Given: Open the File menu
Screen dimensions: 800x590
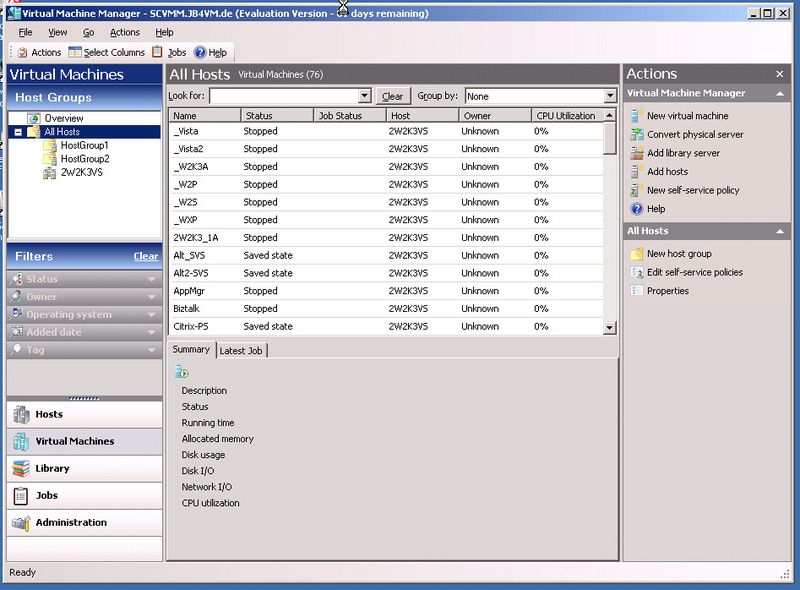Looking at the screenshot, I should click(26, 32).
